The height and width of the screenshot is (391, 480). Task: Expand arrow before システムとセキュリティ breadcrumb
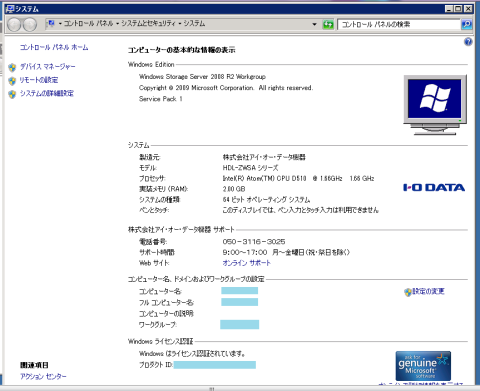pos(117,24)
